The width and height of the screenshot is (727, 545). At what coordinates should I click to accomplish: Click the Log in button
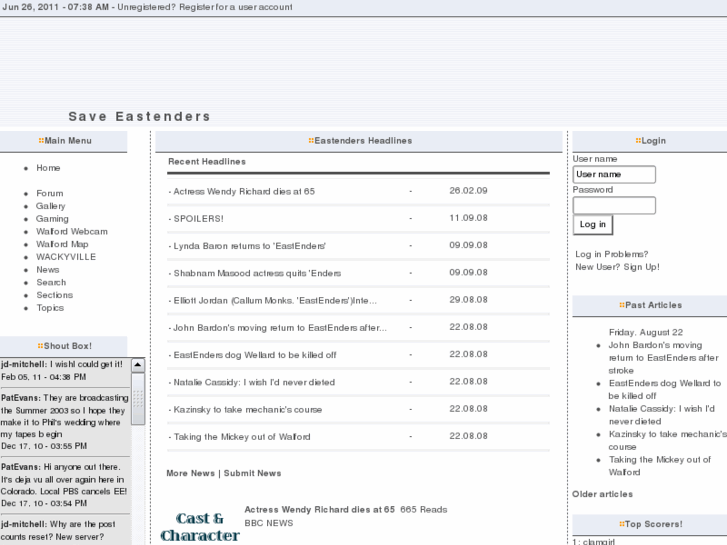pyautogui.click(x=593, y=224)
